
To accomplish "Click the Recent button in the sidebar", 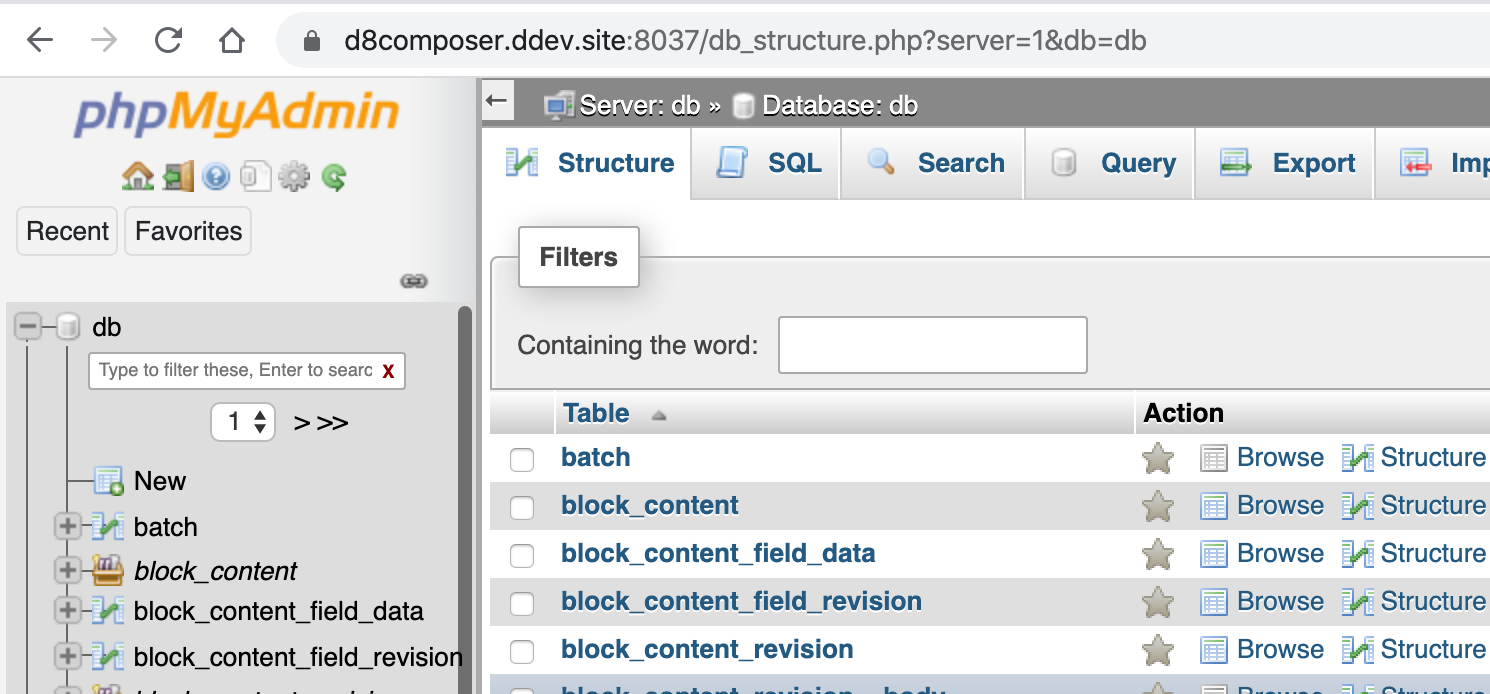I will 66,231.
